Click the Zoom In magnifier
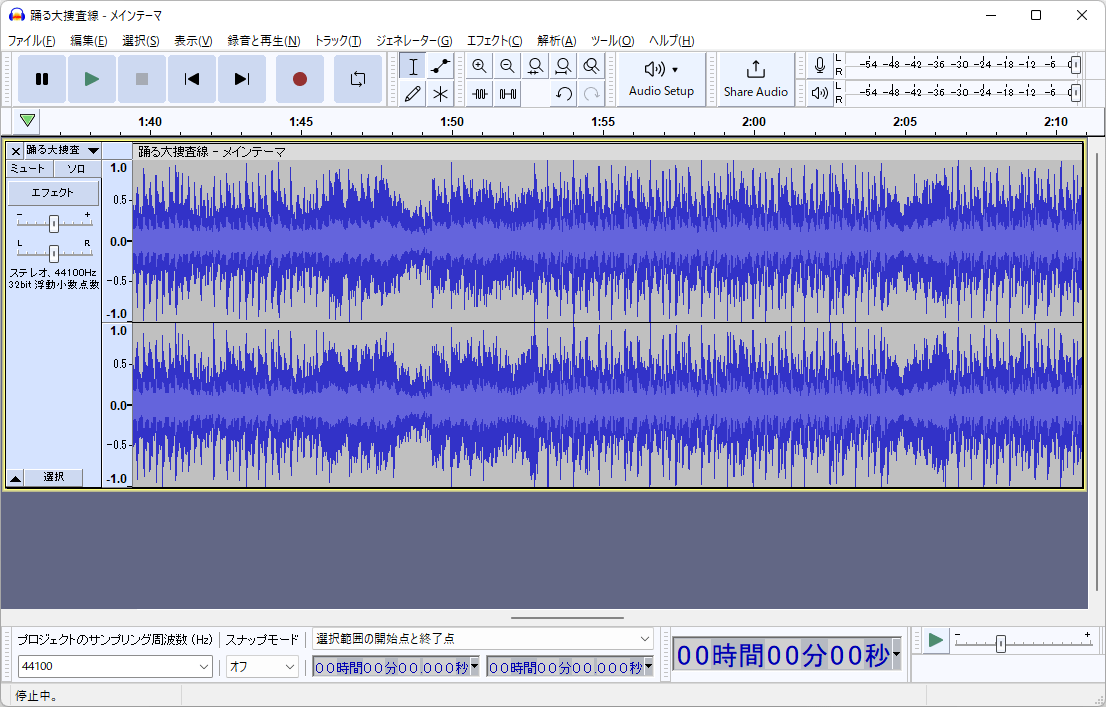Image resolution: width=1106 pixels, height=707 pixels. point(479,66)
